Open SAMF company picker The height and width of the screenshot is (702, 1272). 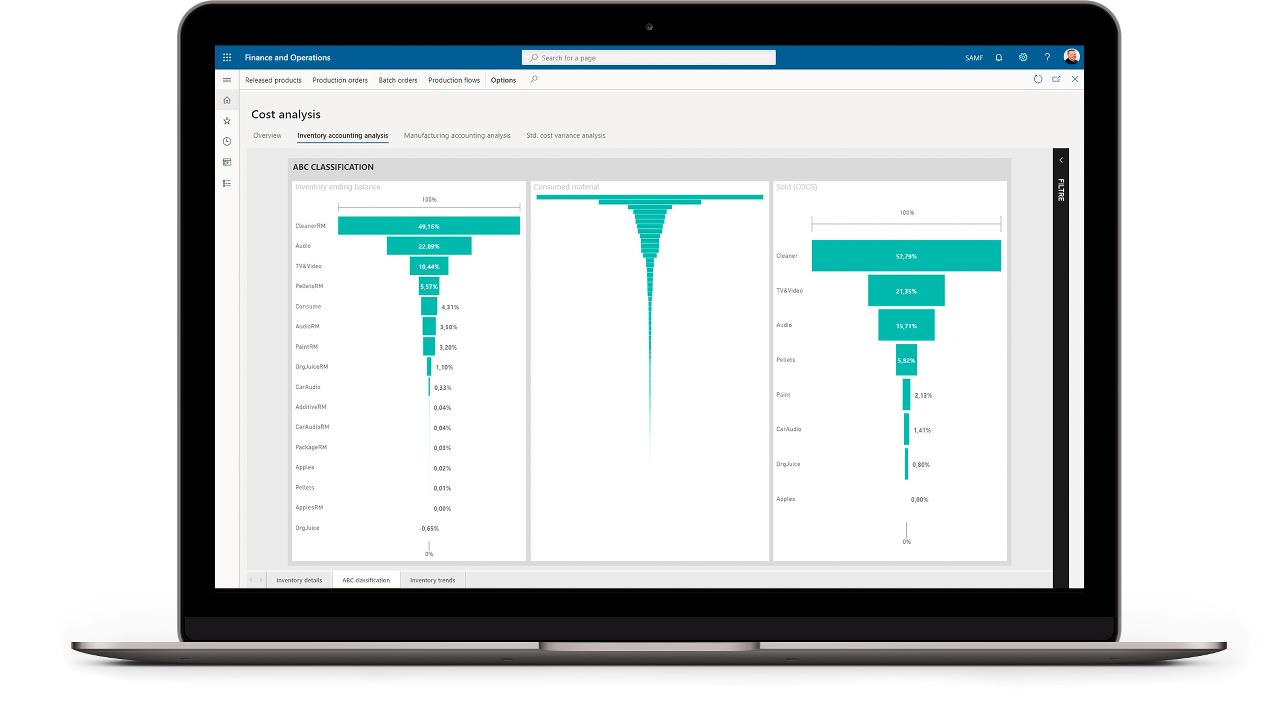tap(974, 58)
